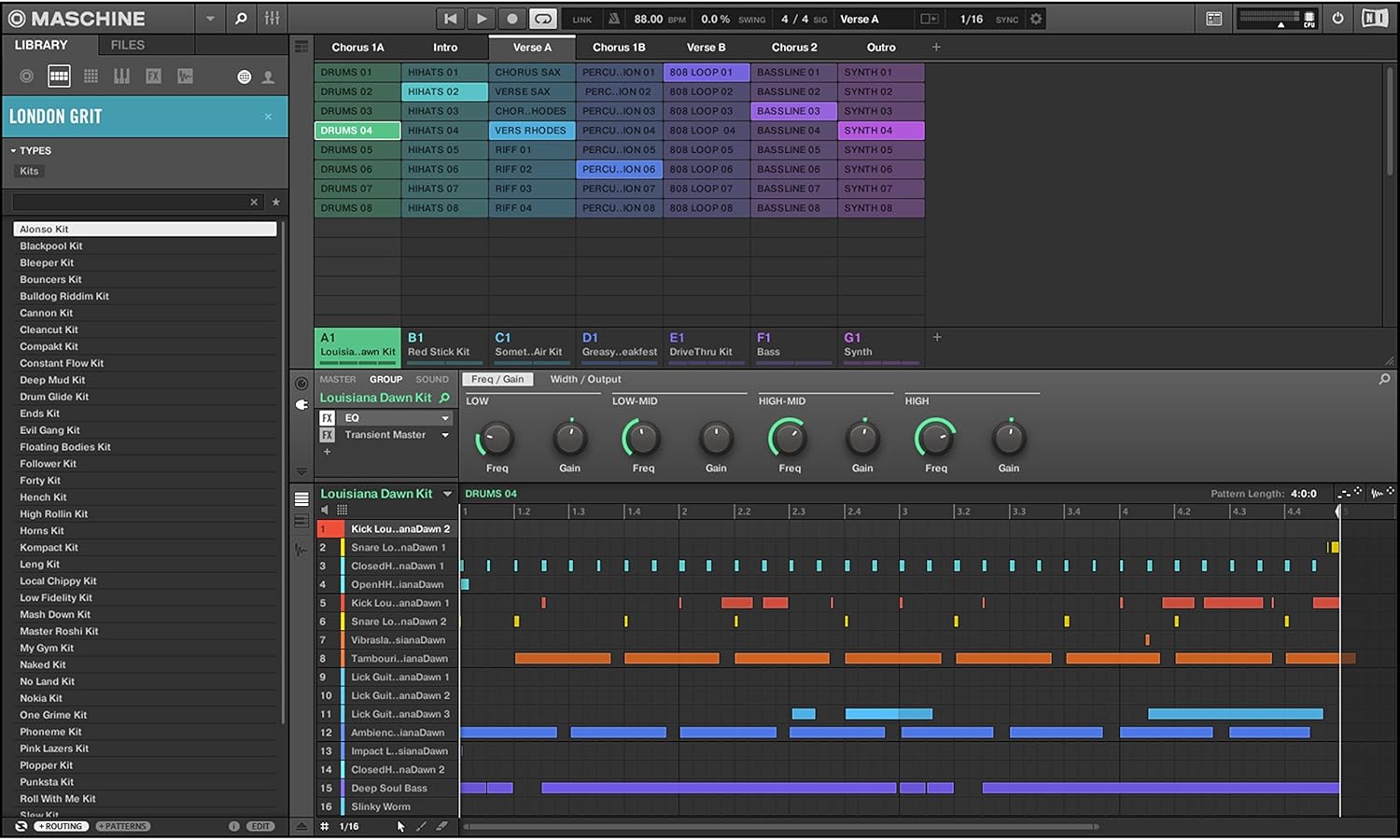Click the NI online content globe icon

(x=244, y=77)
